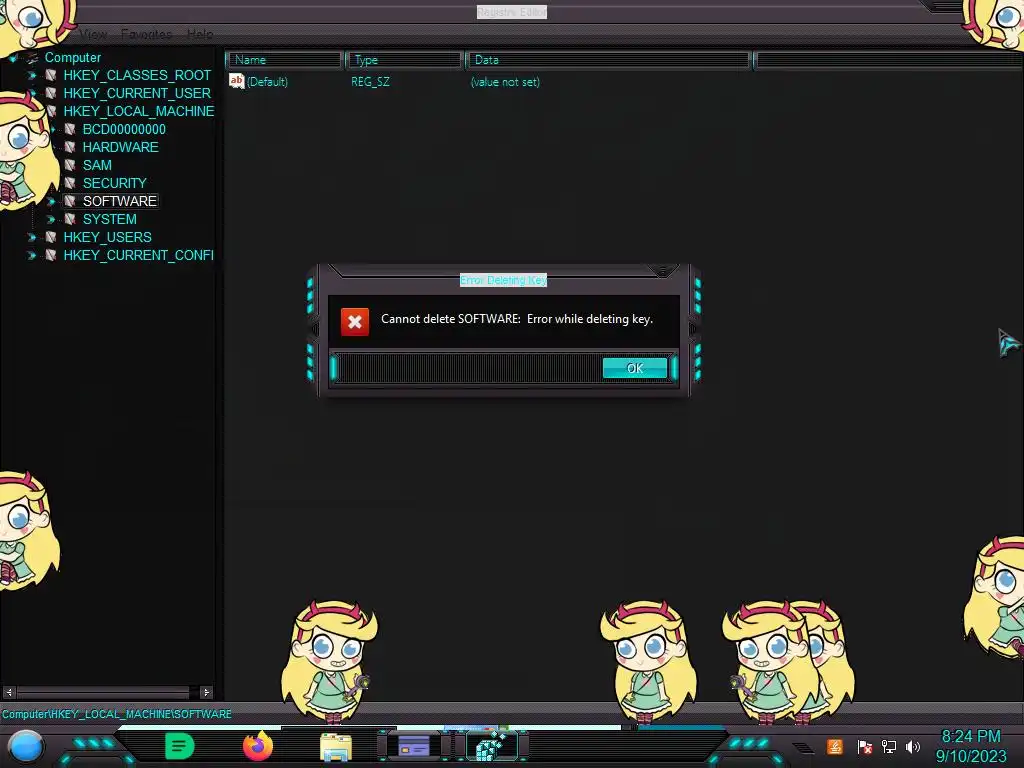Open File Explorer from the taskbar

point(336,747)
